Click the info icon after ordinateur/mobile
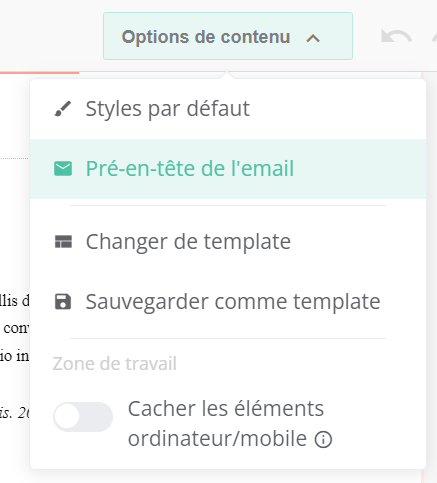The width and height of the screenshot is (437, 483). click(323, 439)
